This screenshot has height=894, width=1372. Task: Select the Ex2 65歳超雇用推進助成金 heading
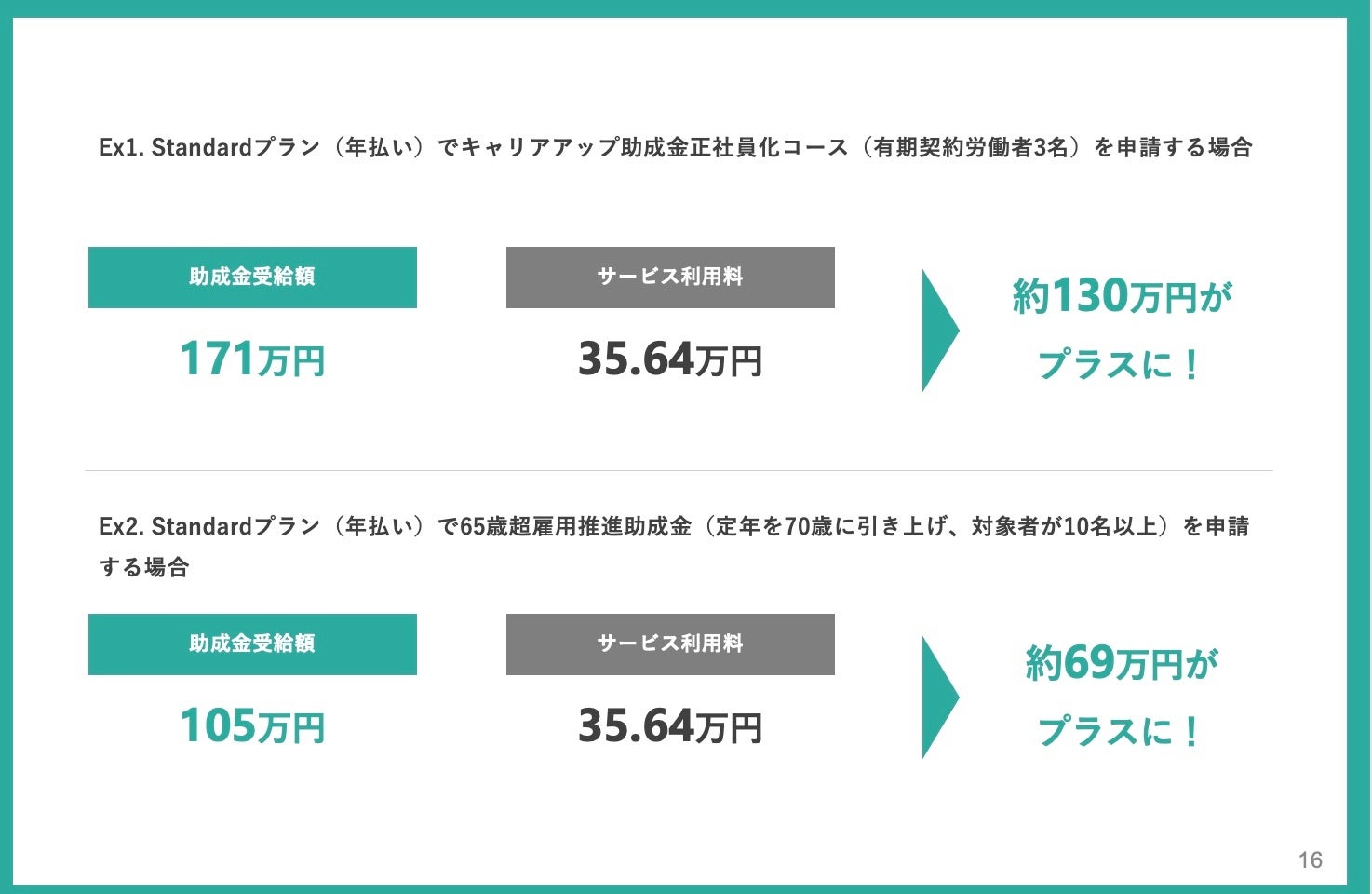(674, 527)
